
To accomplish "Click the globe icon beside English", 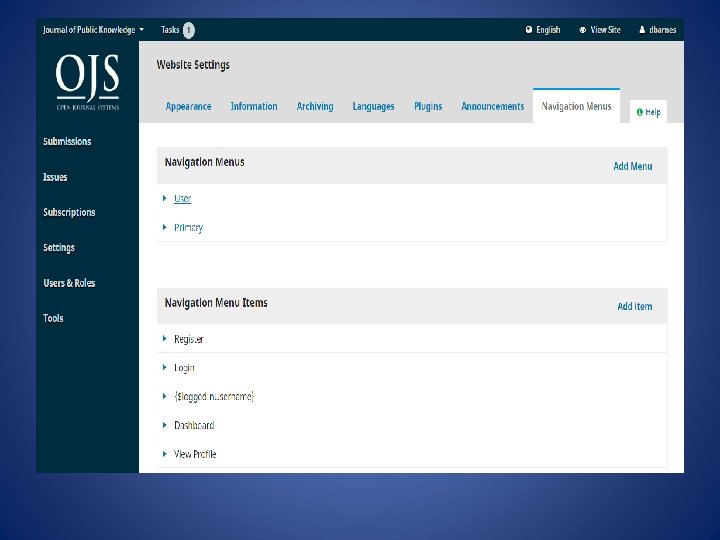I will click(x=529, y=30).
